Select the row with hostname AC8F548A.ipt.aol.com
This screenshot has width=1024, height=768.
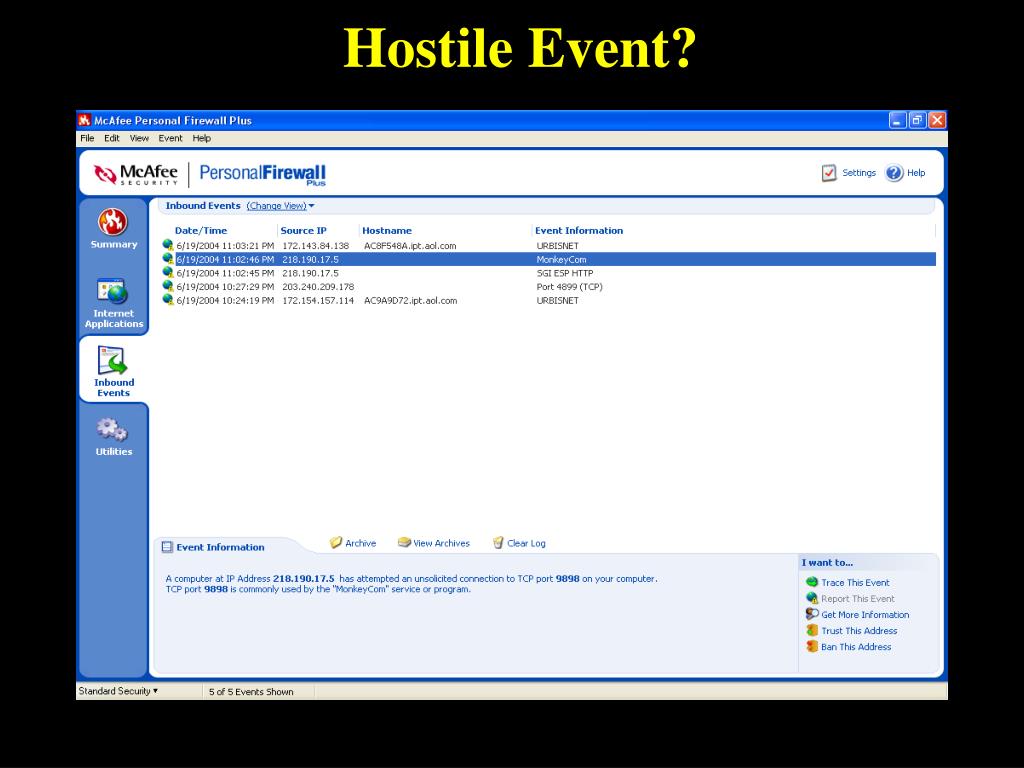[549, 246]
